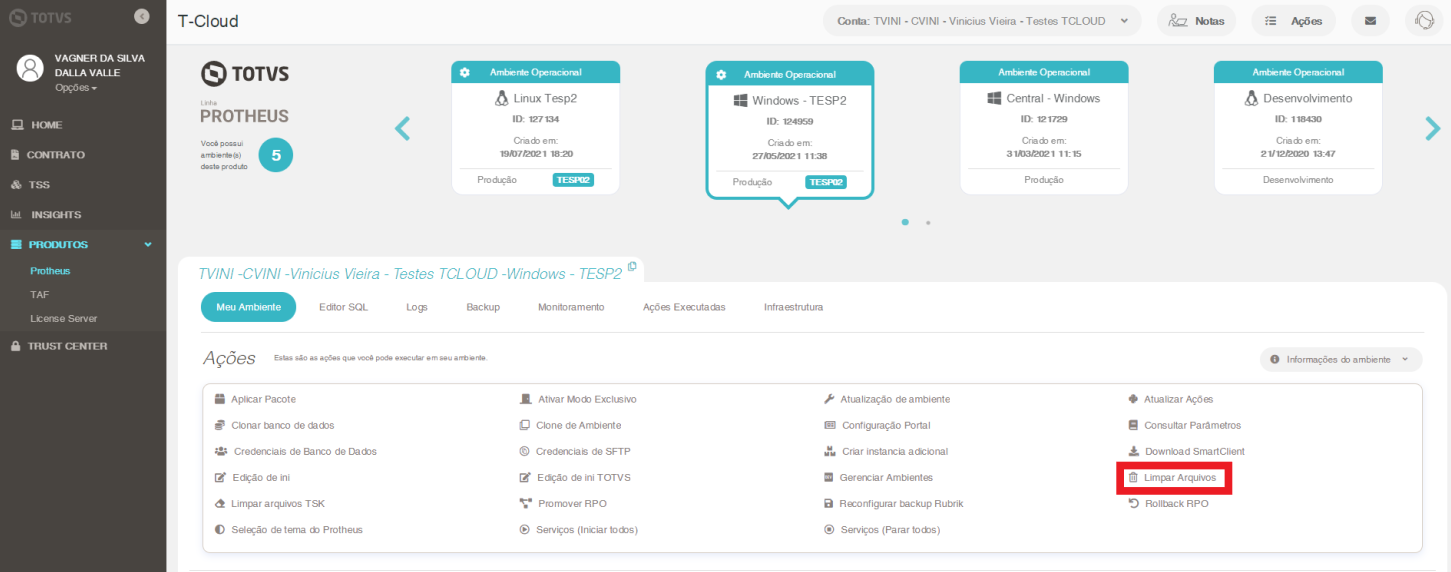Screen dimensions: 1451x572
Task: Switch to the Editor SQL tab
Action: [x=343, y=307]
